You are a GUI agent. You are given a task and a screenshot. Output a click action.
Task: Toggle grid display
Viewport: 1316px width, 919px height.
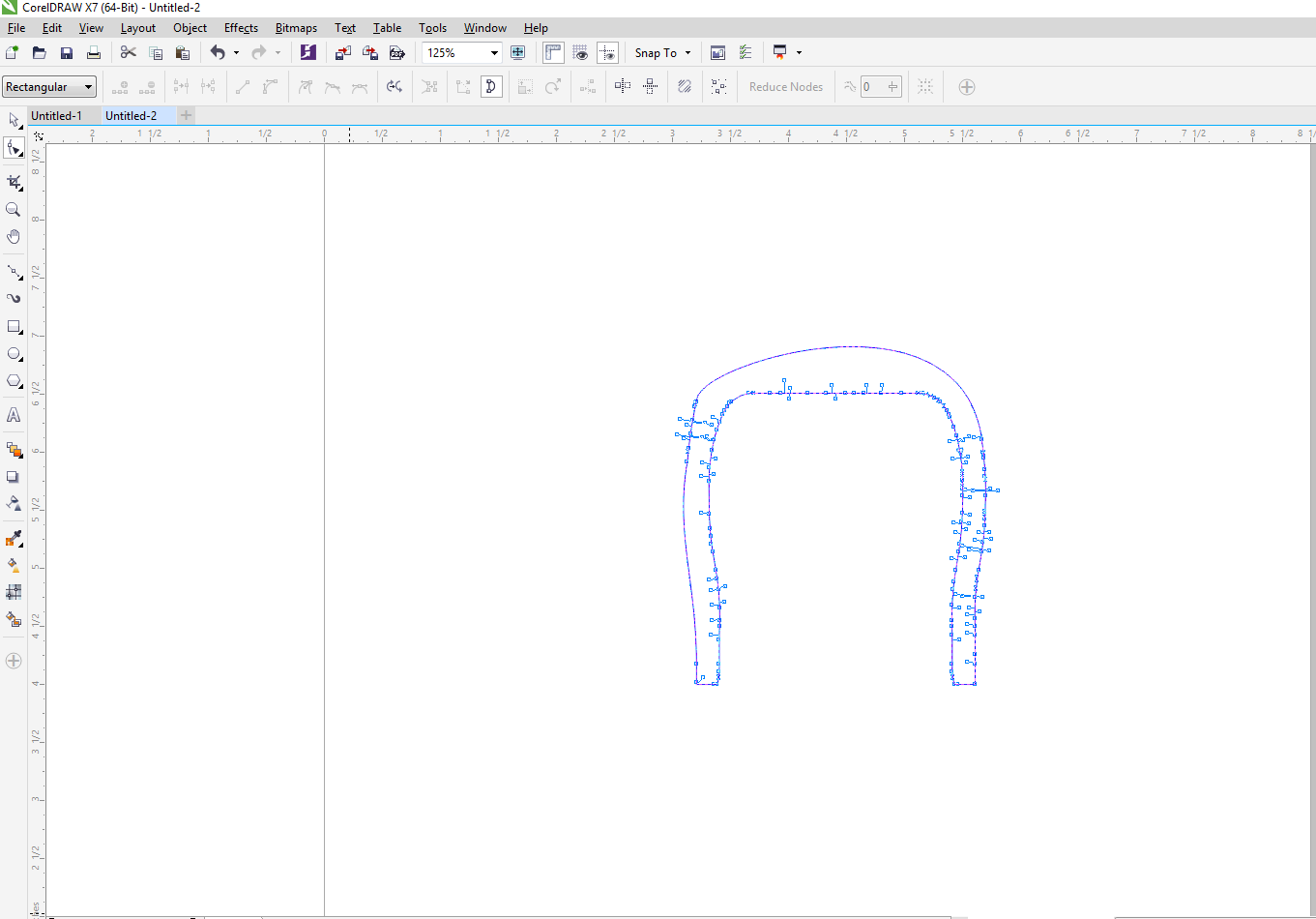tap(580, 53)
